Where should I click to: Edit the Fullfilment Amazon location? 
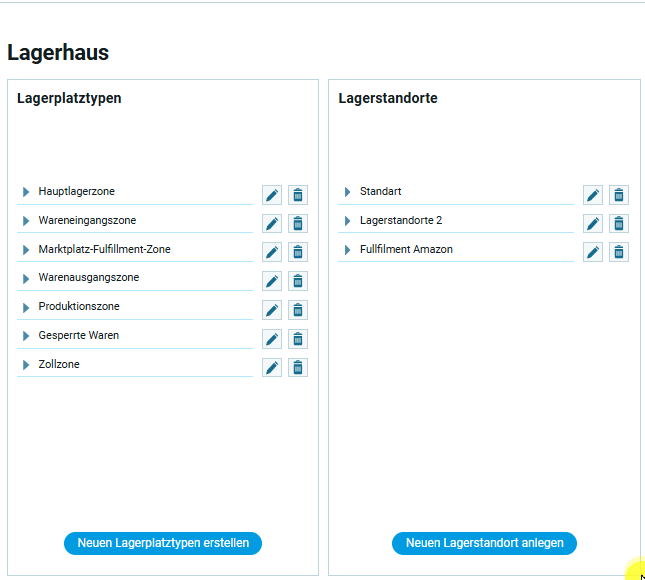593,252
